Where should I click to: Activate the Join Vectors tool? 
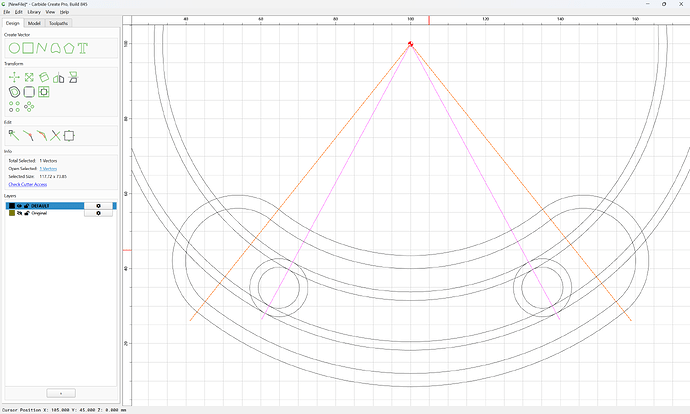tap(42, 136)
